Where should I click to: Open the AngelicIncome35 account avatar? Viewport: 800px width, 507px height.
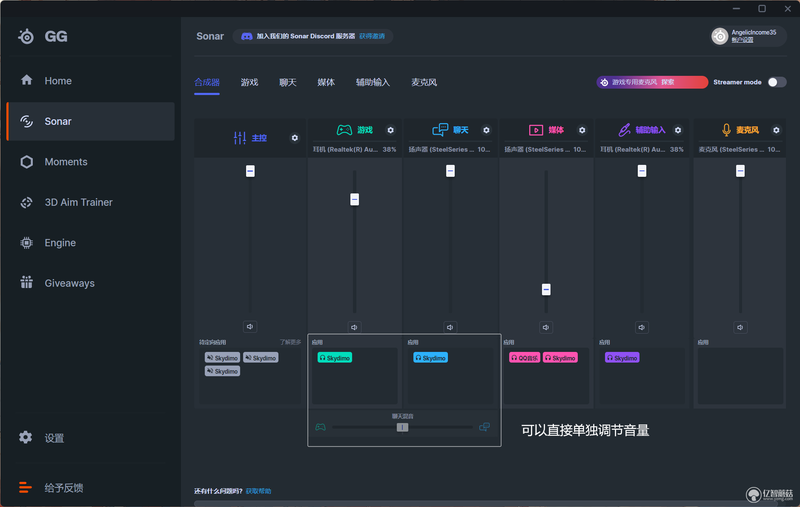(x=719, y=36)
